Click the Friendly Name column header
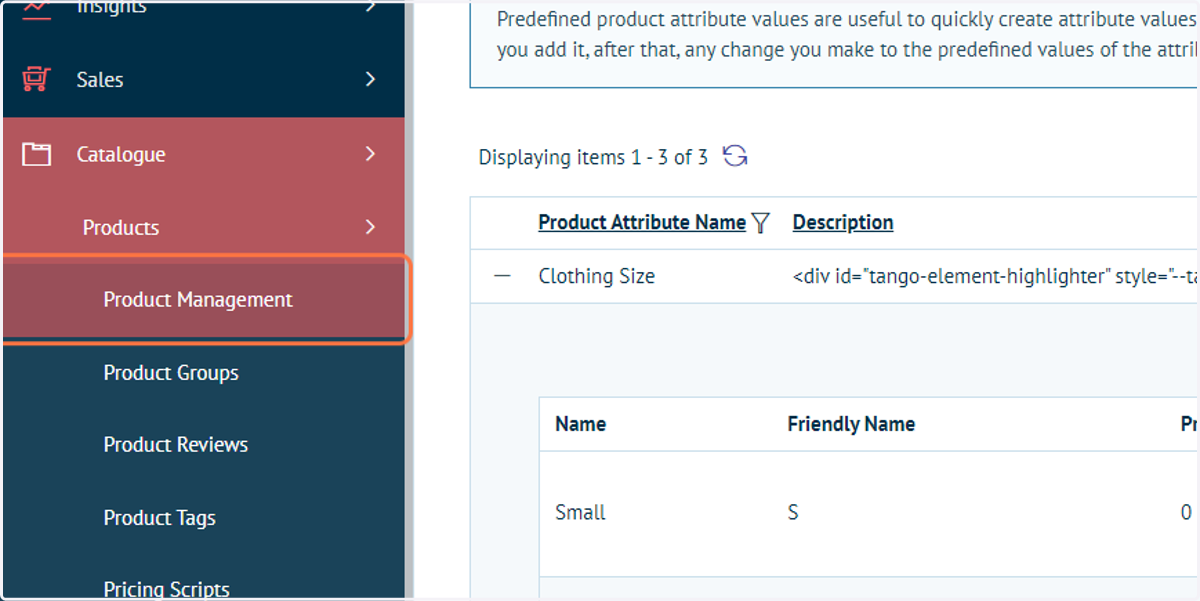 851,424
